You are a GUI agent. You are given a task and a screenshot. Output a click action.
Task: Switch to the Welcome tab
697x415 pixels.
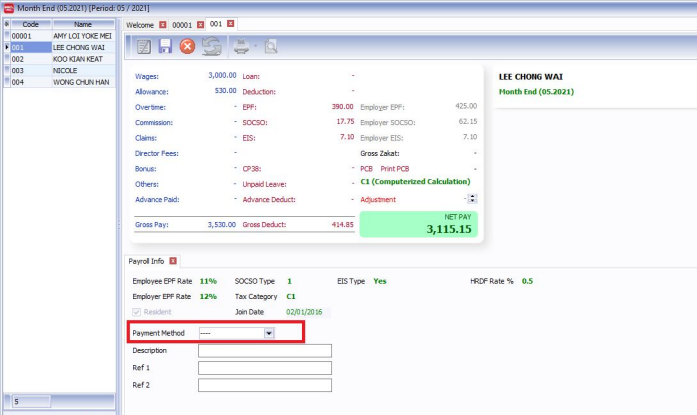pyautogui.click(x=140, y=23)
